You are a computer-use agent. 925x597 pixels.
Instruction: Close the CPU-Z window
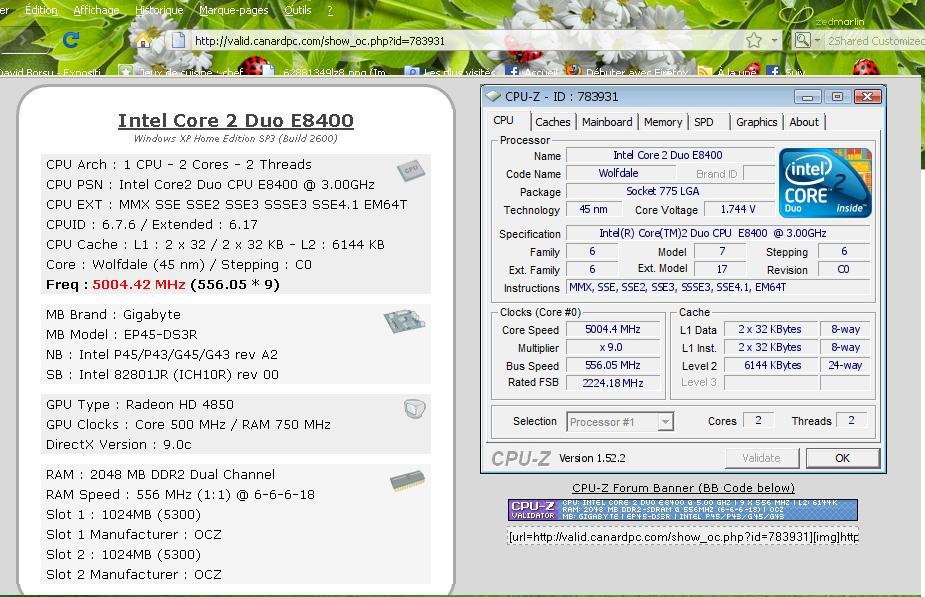coord(867,96)
